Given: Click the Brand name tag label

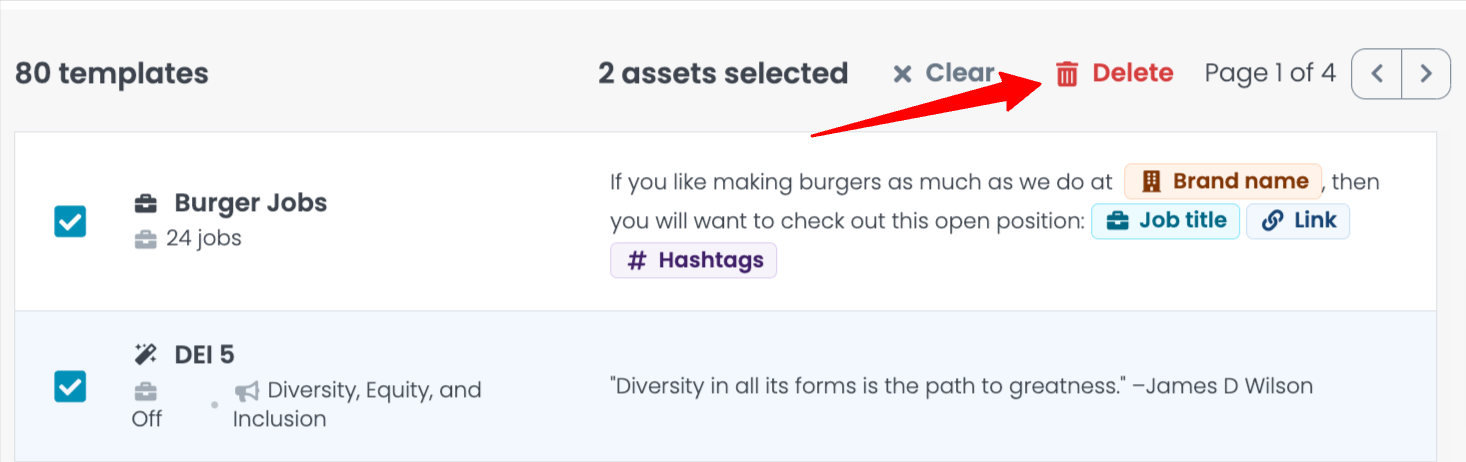Looking at the screenshot, I should [x=1240, y=181].
